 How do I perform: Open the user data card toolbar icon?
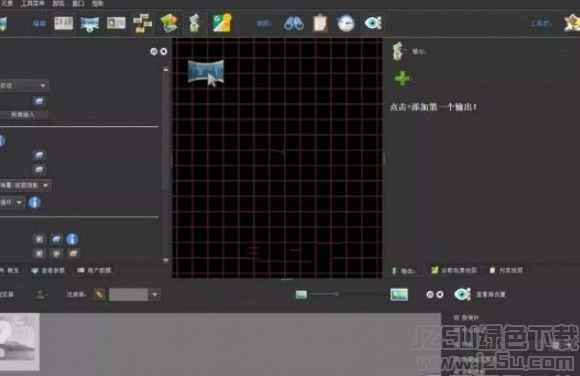coord(116,23)
